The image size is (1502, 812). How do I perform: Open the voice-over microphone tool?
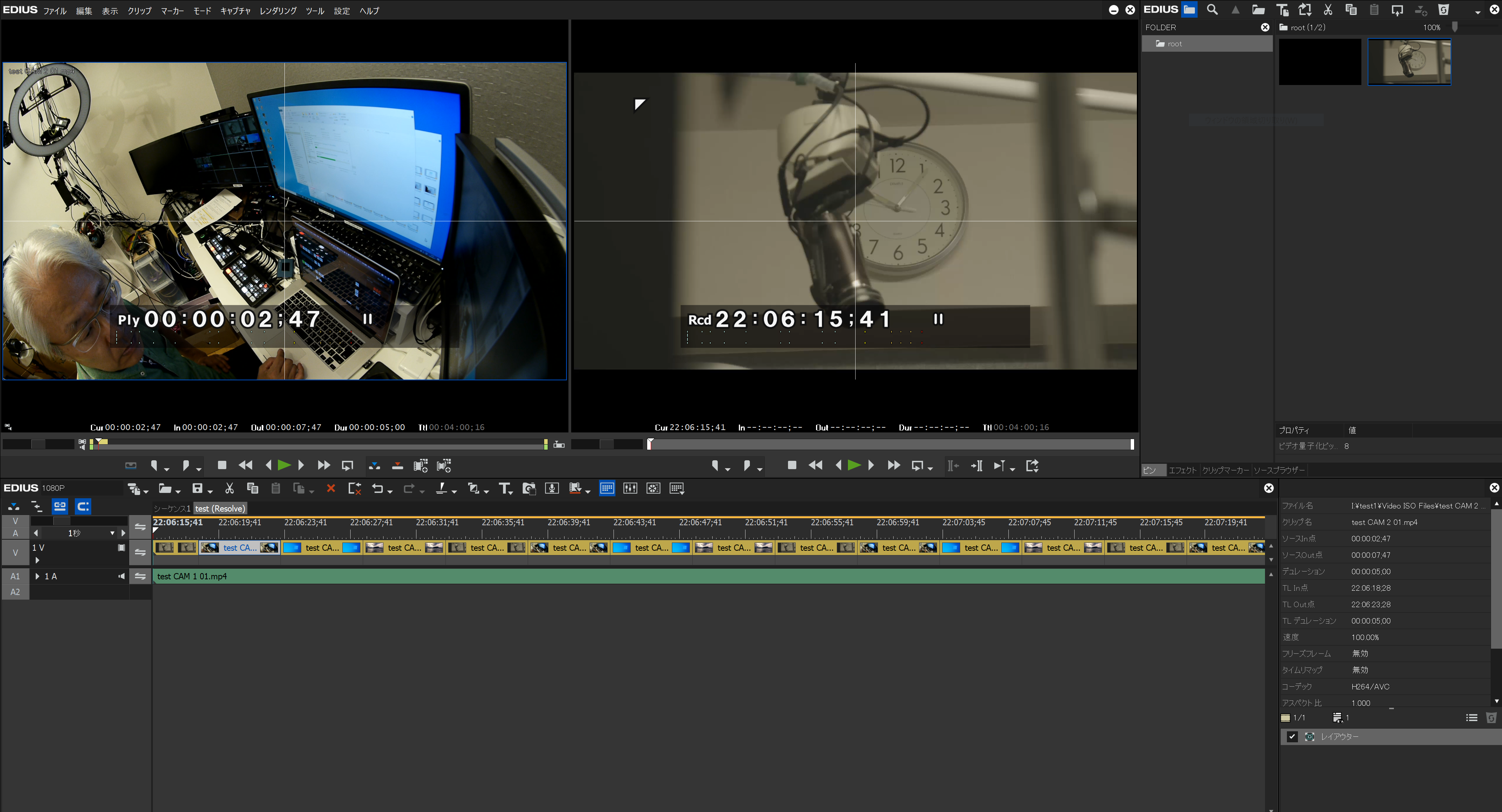pyautogui.click(x=552, y=488)
